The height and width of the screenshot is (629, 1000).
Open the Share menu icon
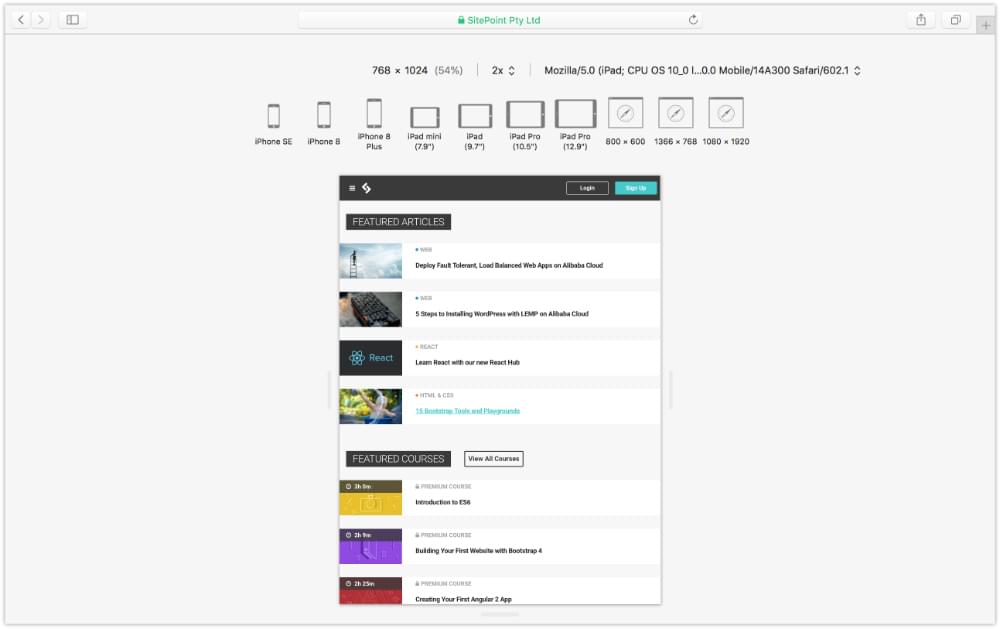pos(921,20)
